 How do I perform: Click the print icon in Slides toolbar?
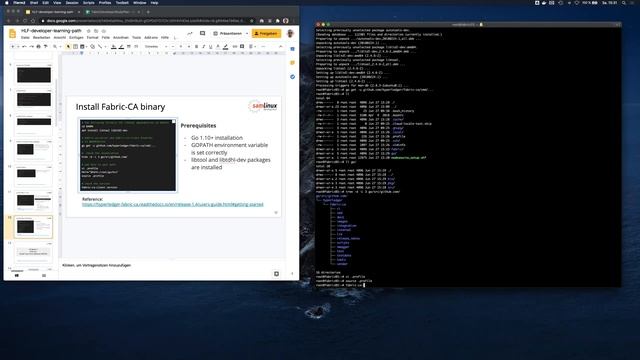coord(38,47)
